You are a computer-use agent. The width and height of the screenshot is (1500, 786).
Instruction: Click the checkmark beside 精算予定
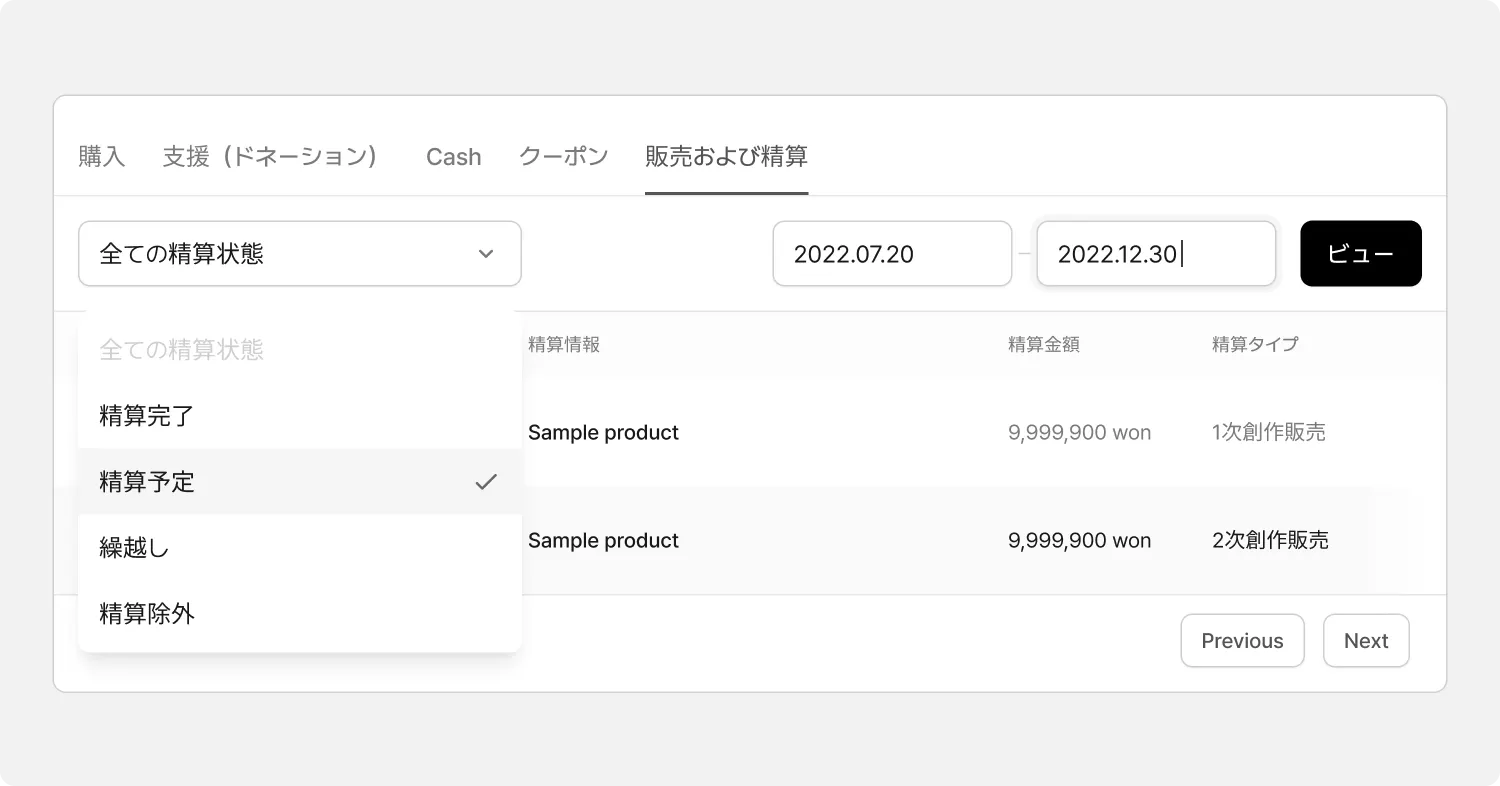[x=486, y=482]
